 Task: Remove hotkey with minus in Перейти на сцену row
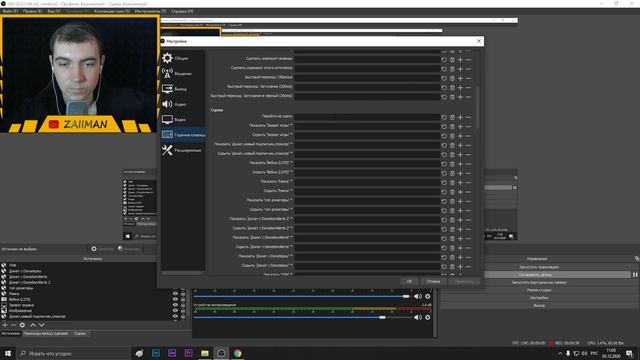click(468, 117)
